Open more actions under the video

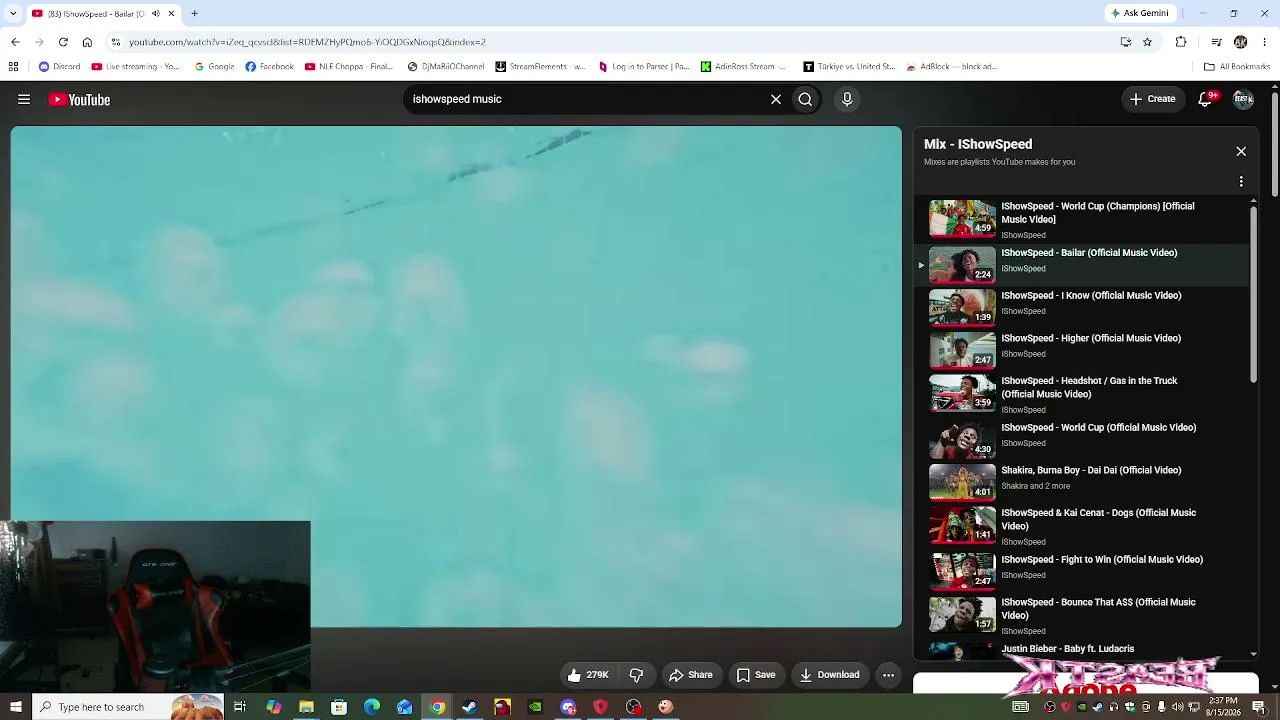point(888,675)
